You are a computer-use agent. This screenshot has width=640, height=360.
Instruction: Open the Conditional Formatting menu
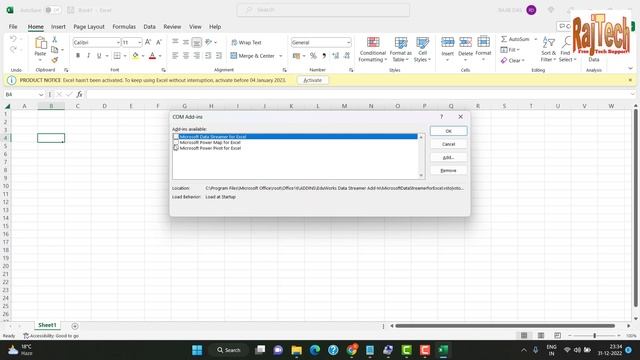[x=372, y=49]
